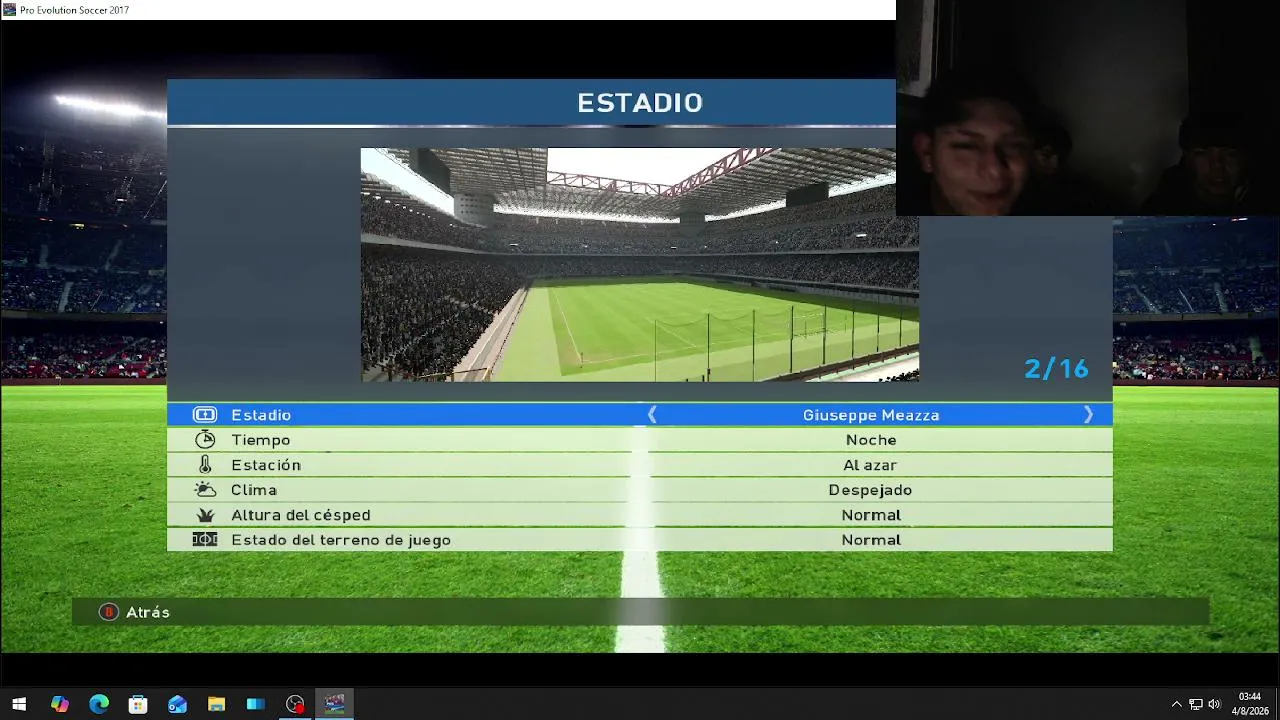Select the Clima settings row

[x=640, y=490]
